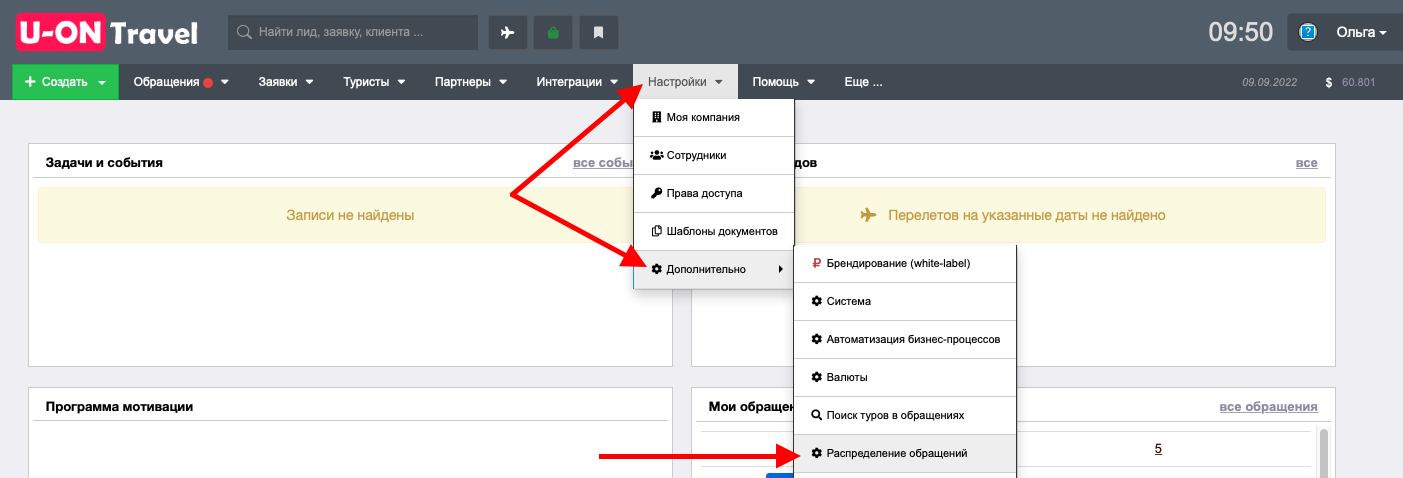Focus the lead and client search field
This screenshot has height=478, width=1403.
click(x=353, y=32)
